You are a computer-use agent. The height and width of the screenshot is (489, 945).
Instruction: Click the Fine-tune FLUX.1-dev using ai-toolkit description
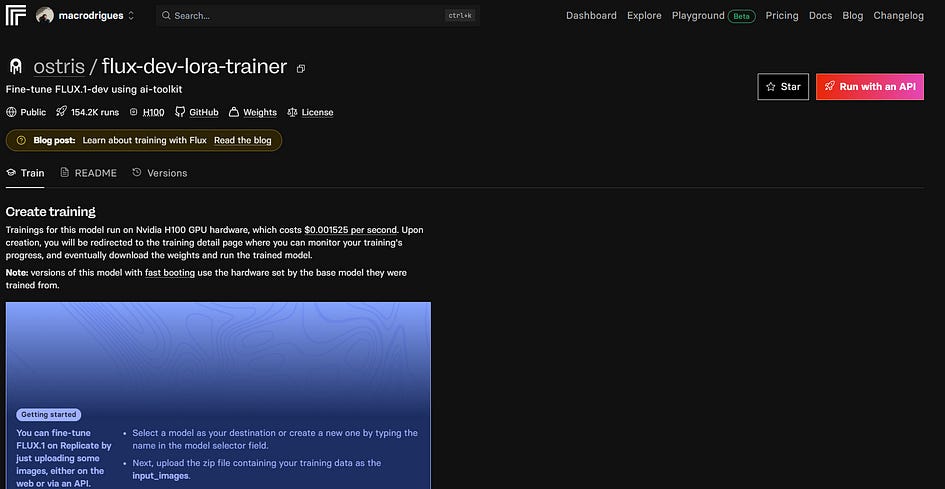(x=94, y=89)
